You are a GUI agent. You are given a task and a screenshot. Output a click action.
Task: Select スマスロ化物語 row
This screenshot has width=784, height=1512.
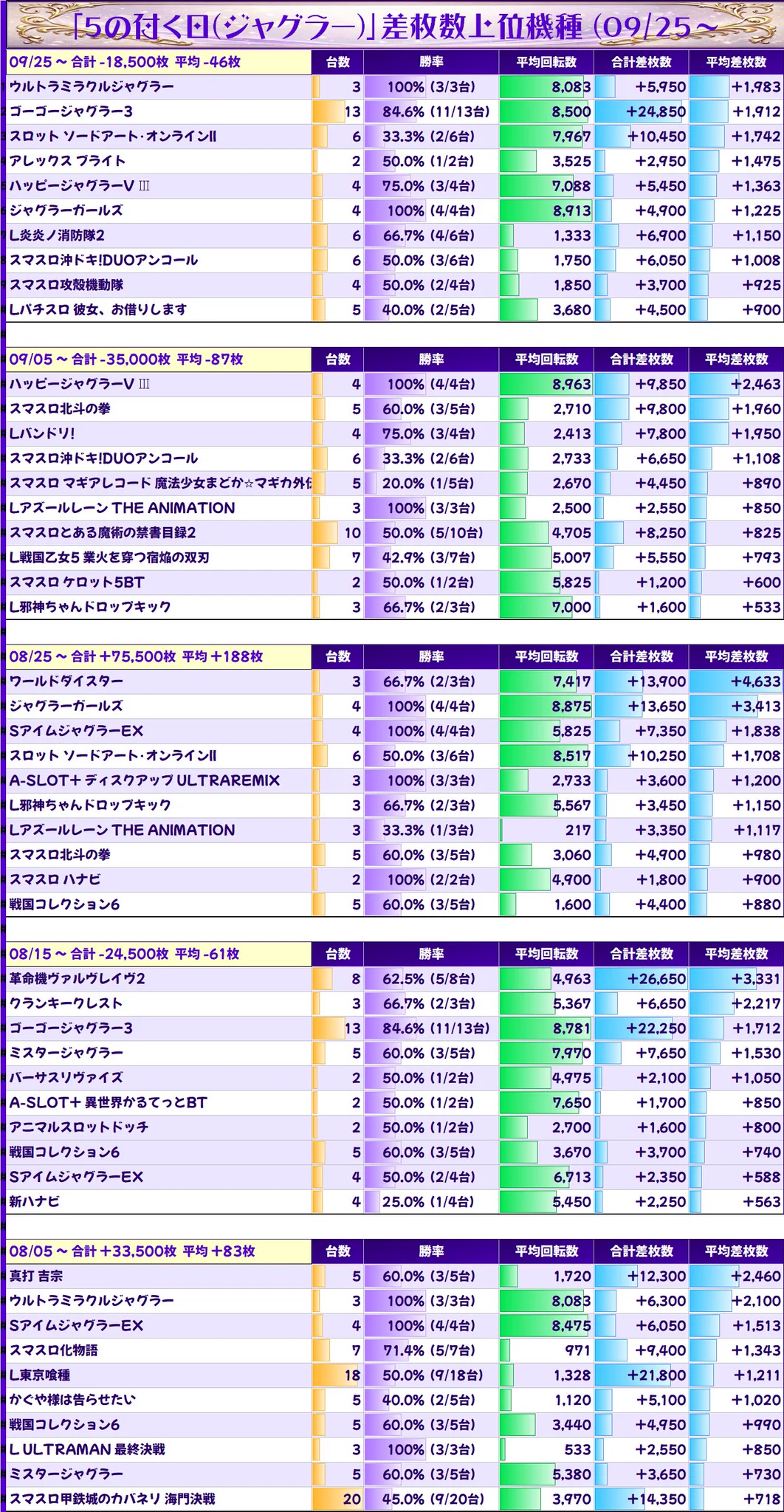(395, 1351)
